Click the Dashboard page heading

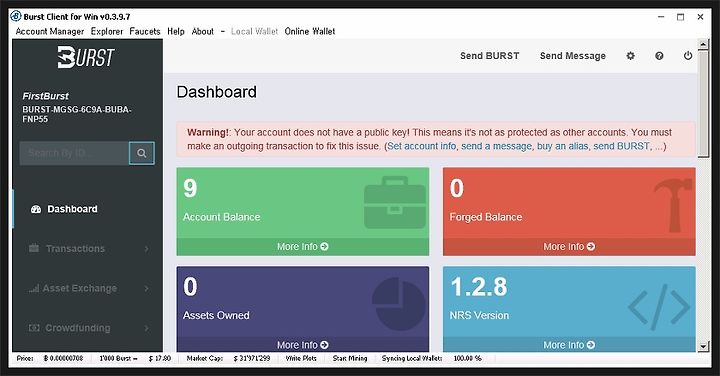217,92
